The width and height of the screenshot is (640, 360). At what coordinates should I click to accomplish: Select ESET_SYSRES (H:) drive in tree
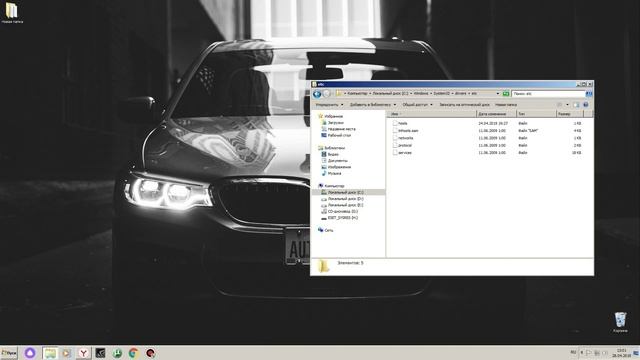(x=340, y=218)
